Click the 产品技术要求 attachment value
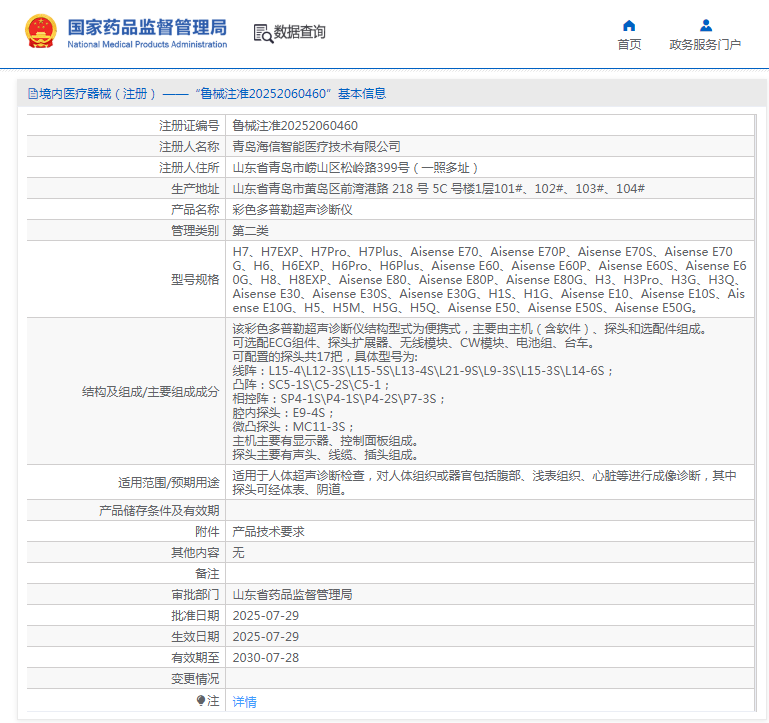Screen dimensions: 769x723 click(268, 532)
